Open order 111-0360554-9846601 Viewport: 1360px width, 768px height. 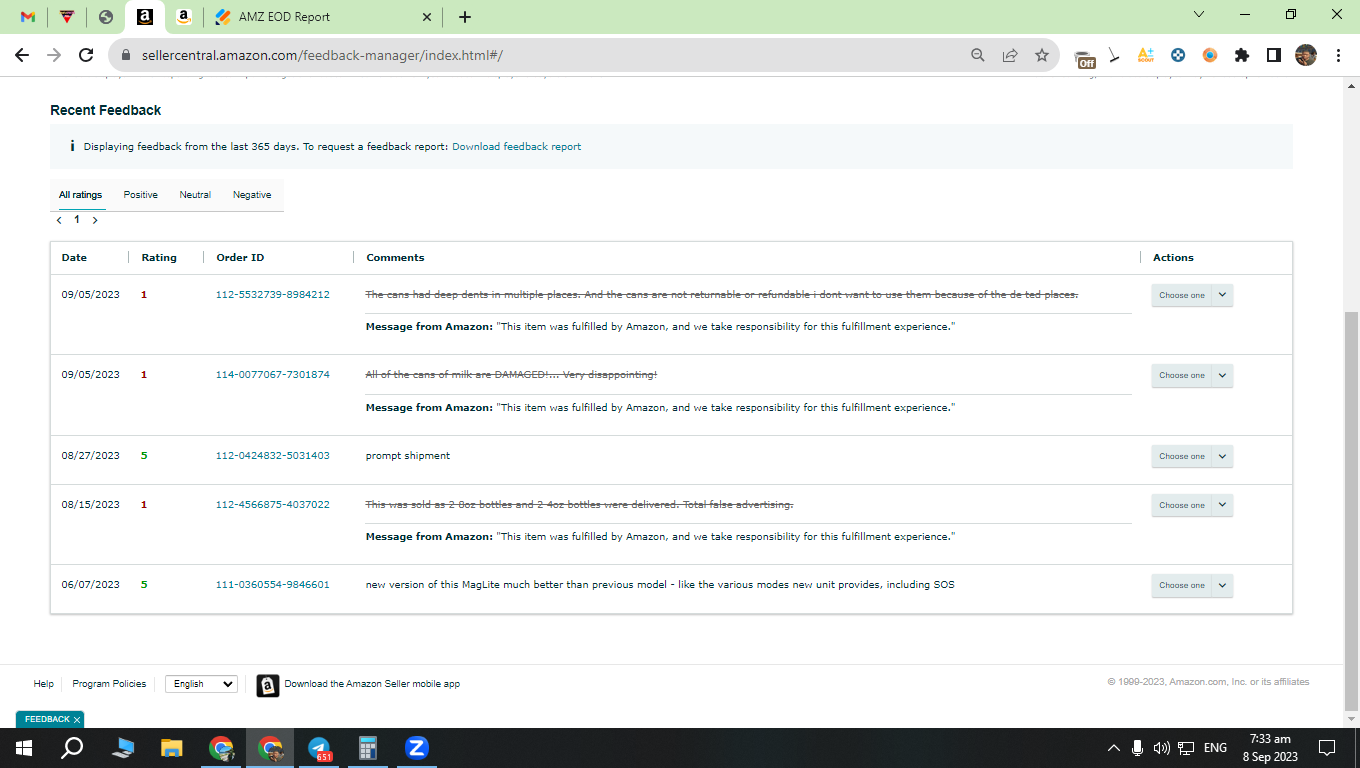coord(273,584)
